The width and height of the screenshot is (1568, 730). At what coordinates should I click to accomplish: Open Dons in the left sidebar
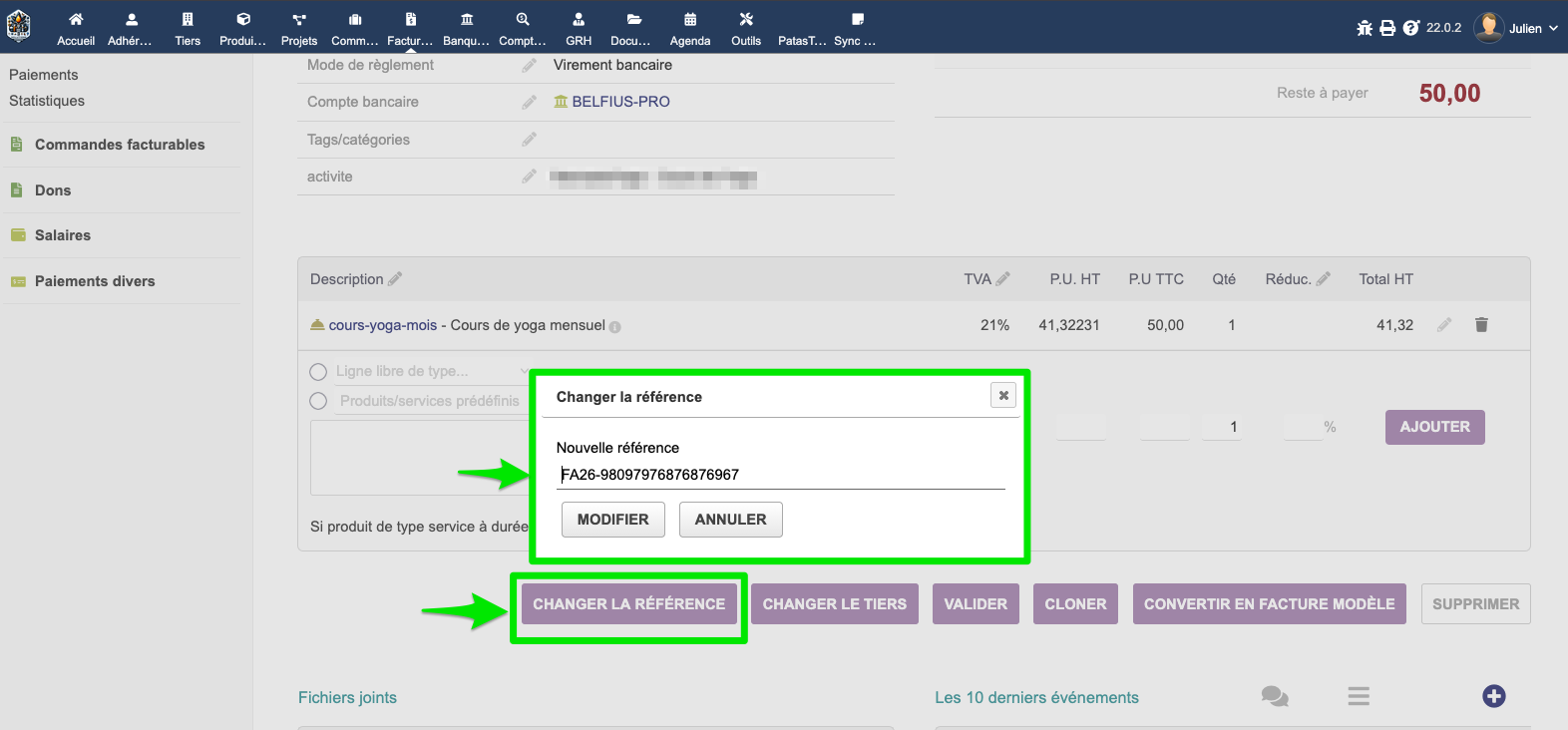pyautogui.click(x=53, y=190)
